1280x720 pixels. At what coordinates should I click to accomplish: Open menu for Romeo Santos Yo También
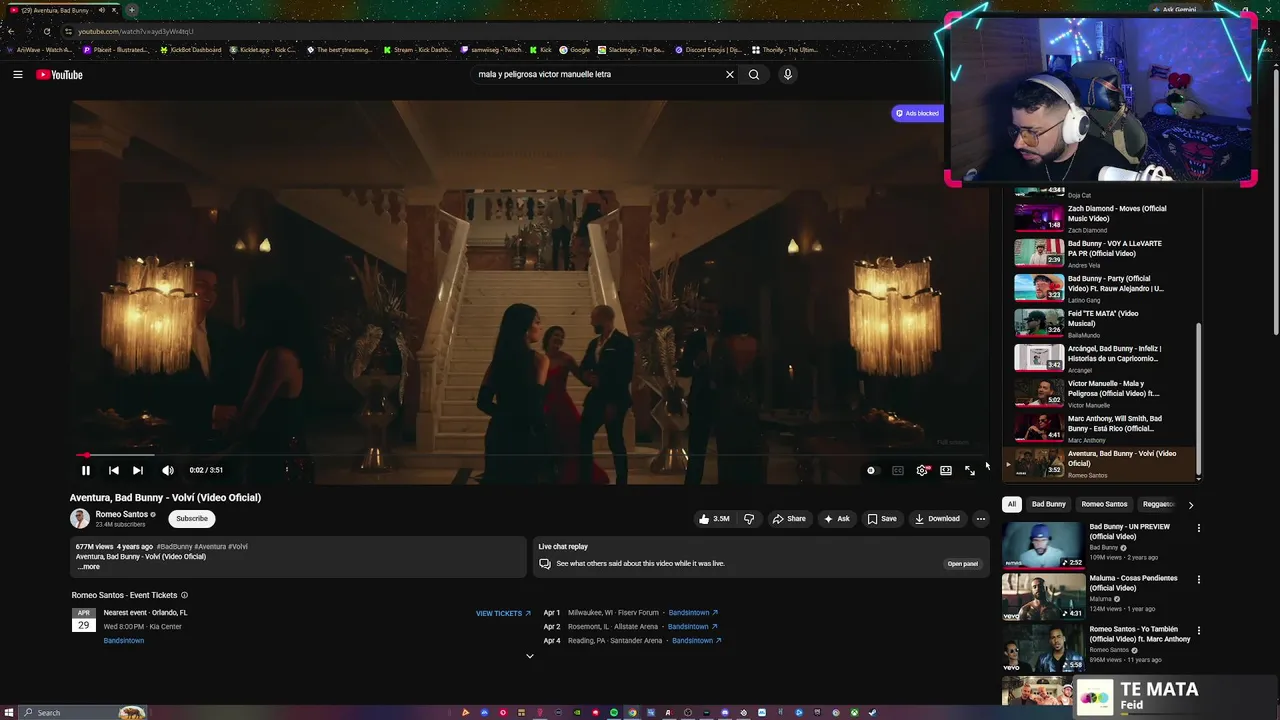click(1199, 631)
